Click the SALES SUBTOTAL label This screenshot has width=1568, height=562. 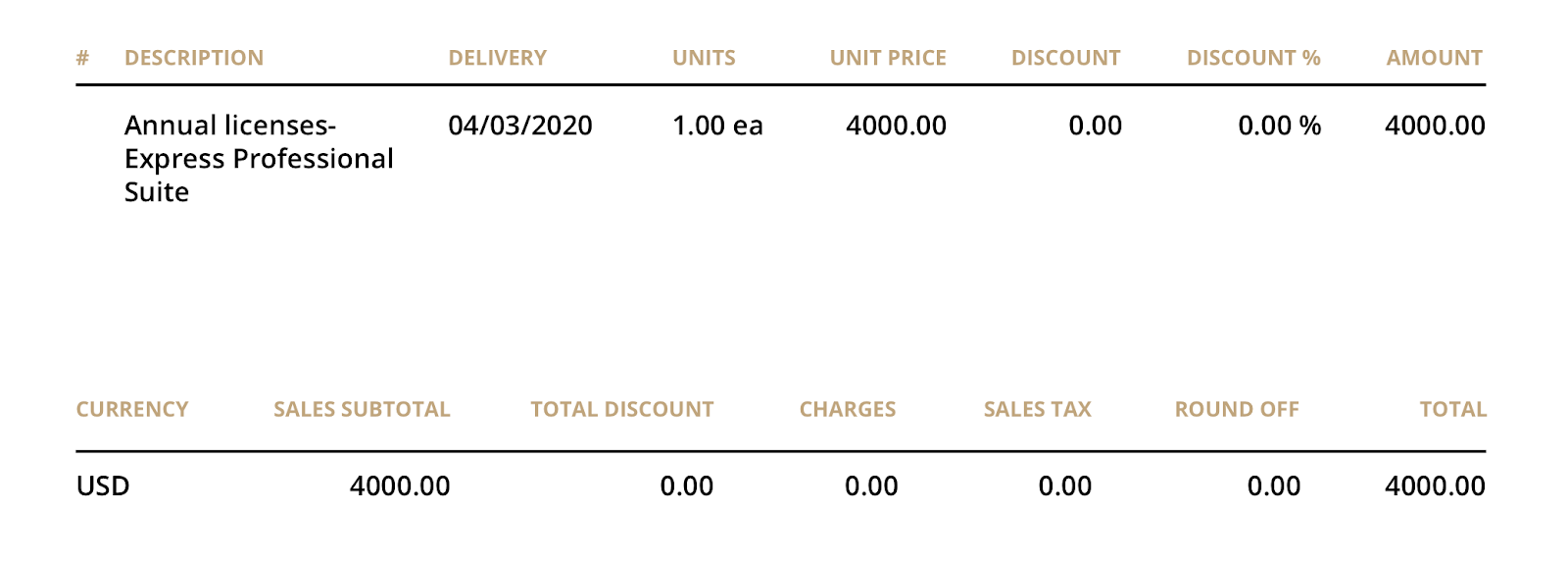[362, 409]
